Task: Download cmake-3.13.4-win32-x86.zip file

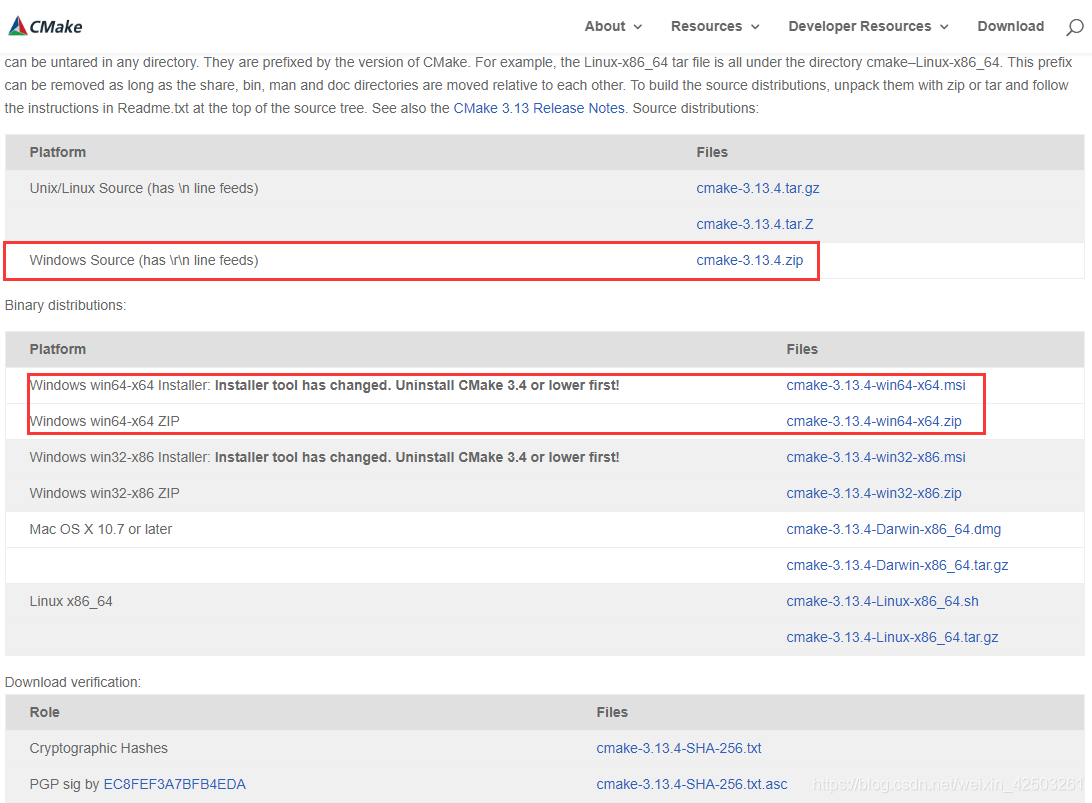Action: click(874, 493)
